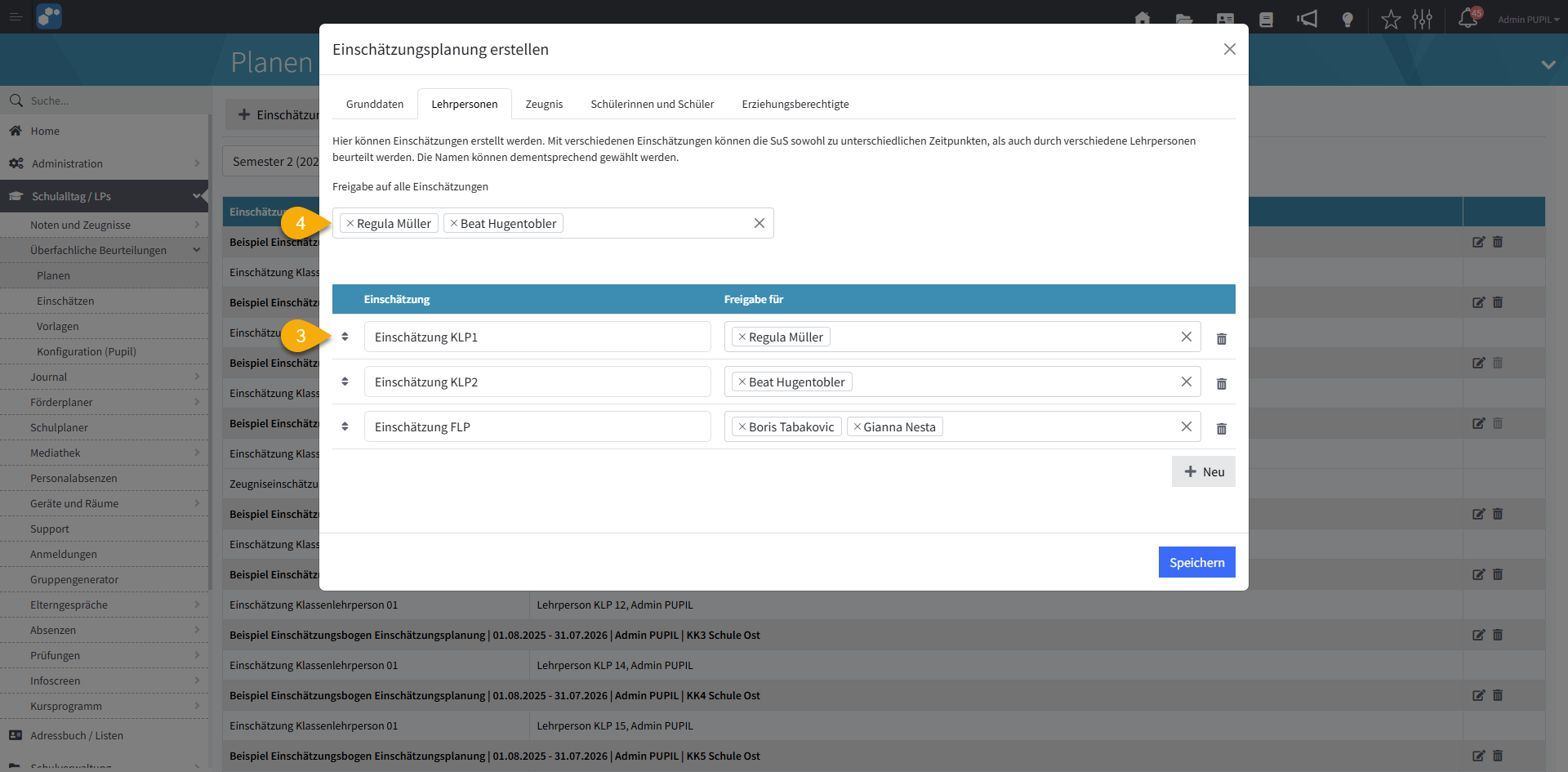Clear all teachers in KLP2 Freigabe field
Viewport: 1568px width, 772px height.
coord(1187,382)
